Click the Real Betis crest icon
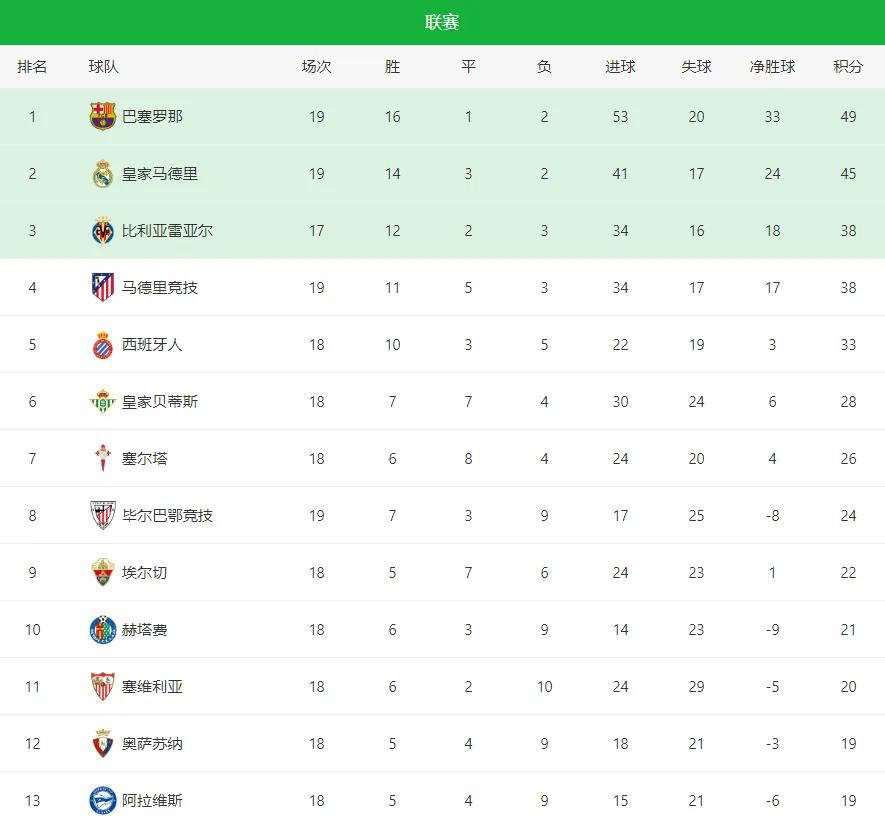 click(103, 402)
